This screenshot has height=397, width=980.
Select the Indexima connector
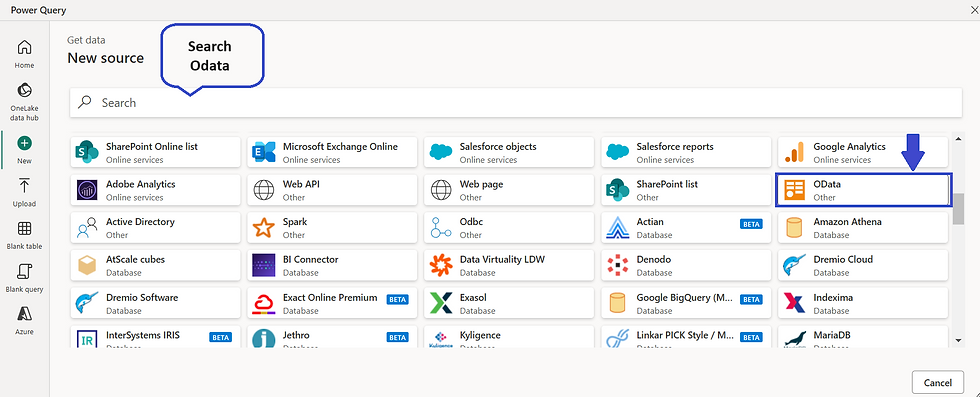pyautogui.click(x=862, y=303)
